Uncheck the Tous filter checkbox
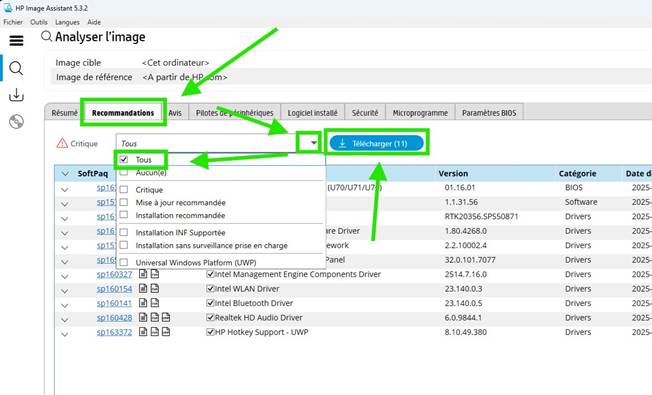Image resolution: width=652 pixels, height=395 pixels. [123, 159]
